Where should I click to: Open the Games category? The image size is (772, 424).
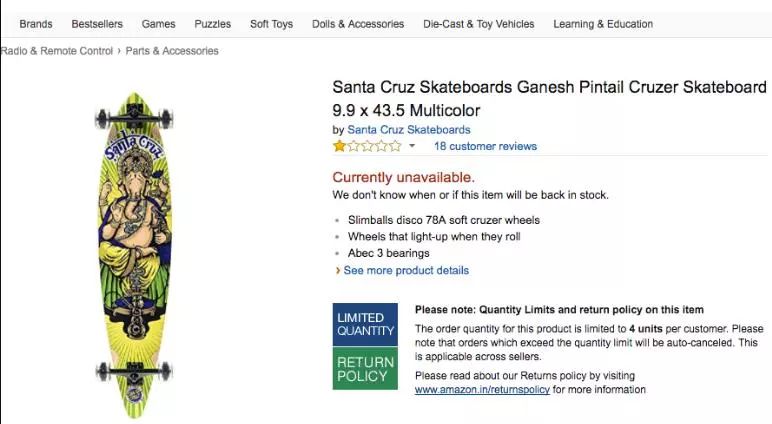tap(158, 24)
